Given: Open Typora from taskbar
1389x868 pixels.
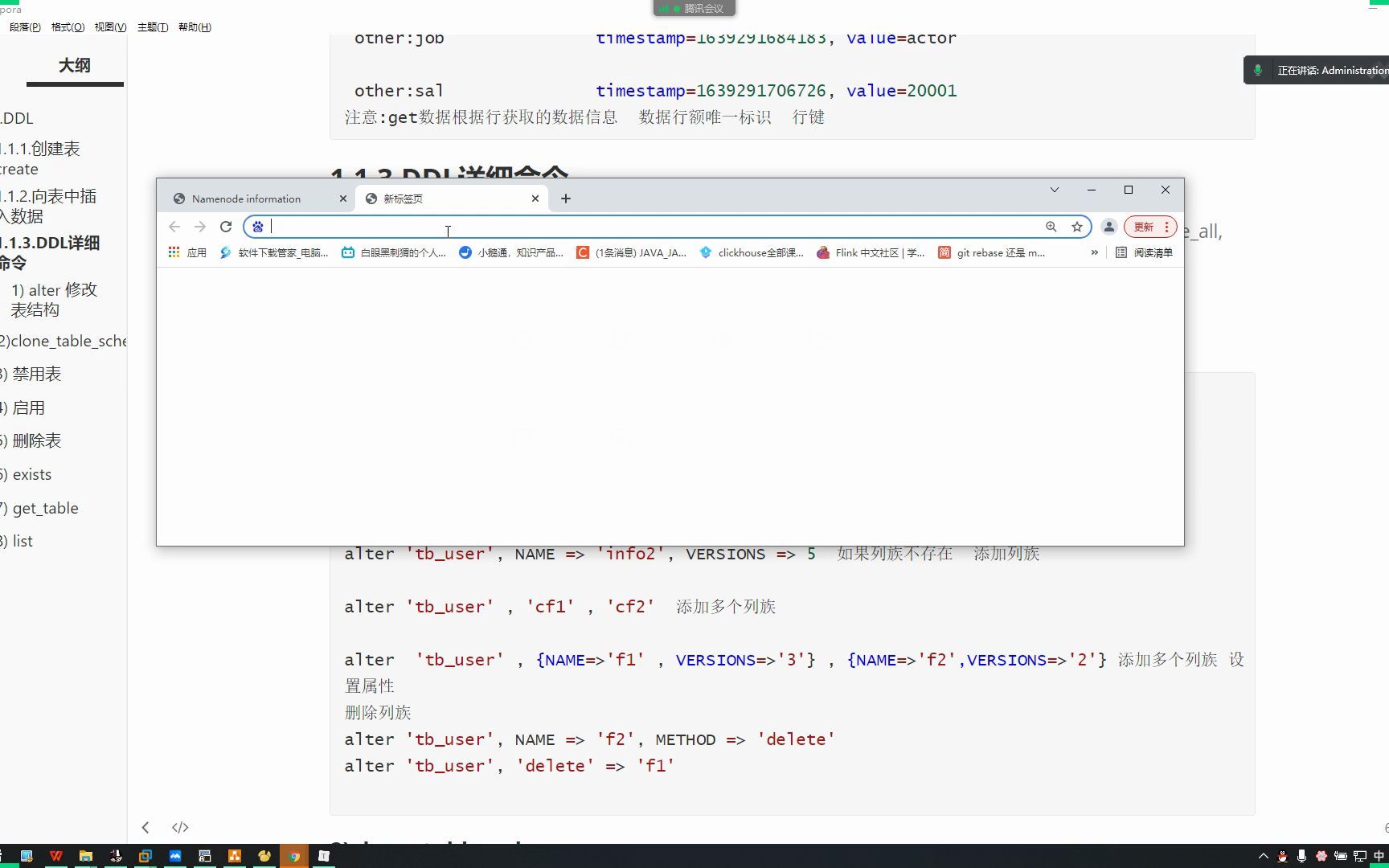Looking at the screenshot, I should tap(324, 856).
